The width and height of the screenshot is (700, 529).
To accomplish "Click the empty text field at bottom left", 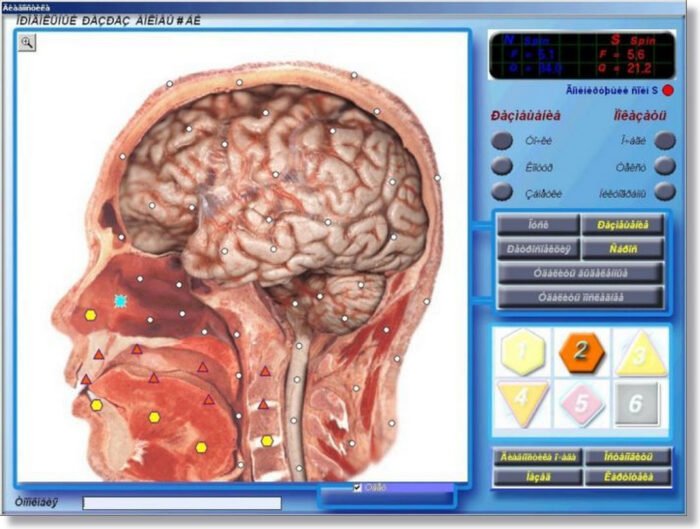I will 182,503.
